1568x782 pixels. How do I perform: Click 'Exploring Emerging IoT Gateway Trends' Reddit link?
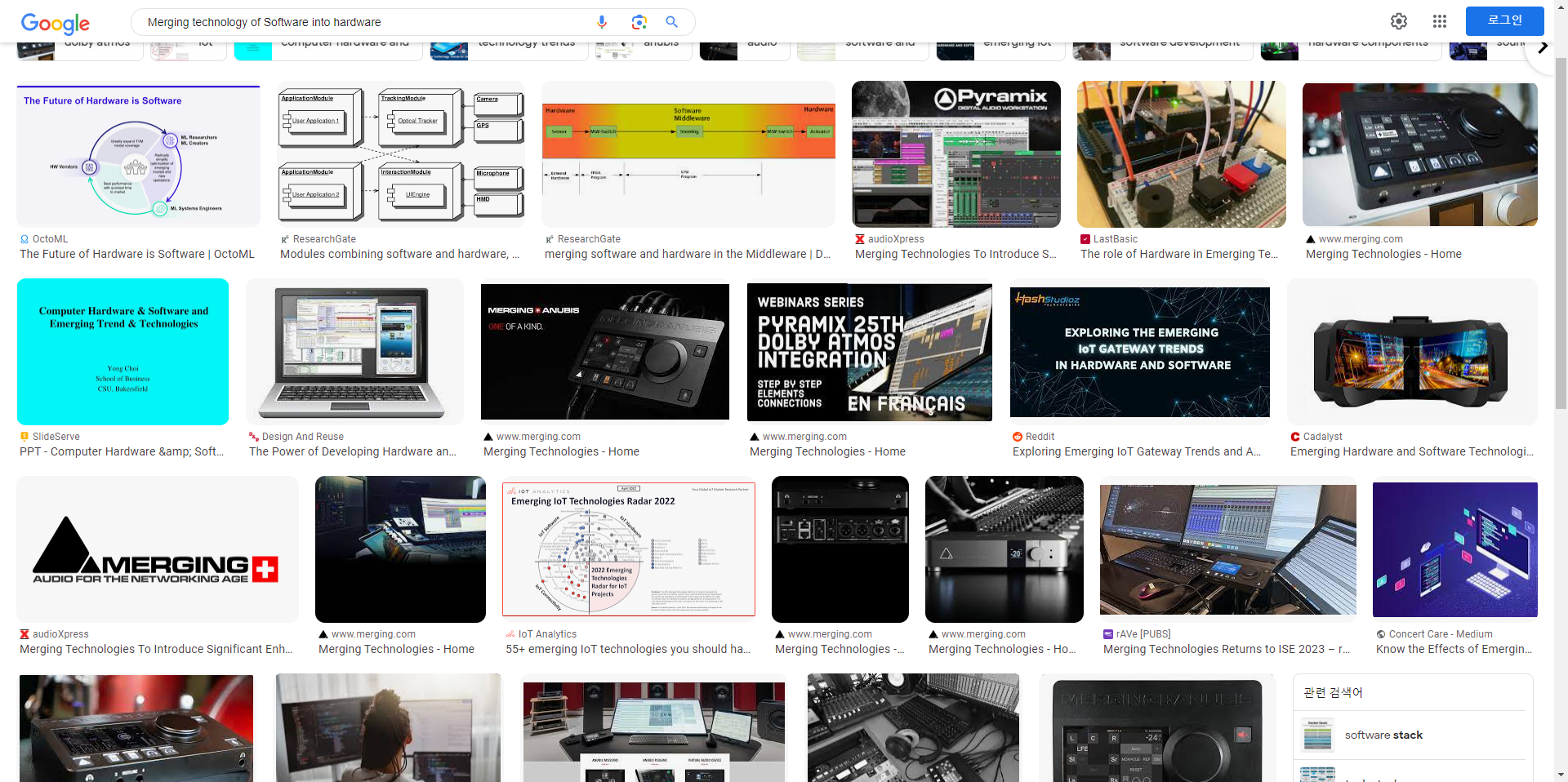(1137, 451)
